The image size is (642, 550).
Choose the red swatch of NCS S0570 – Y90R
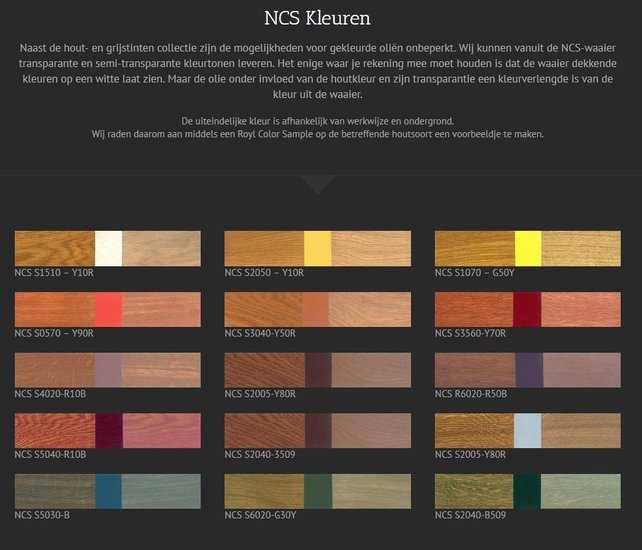[x=107, y=309]
